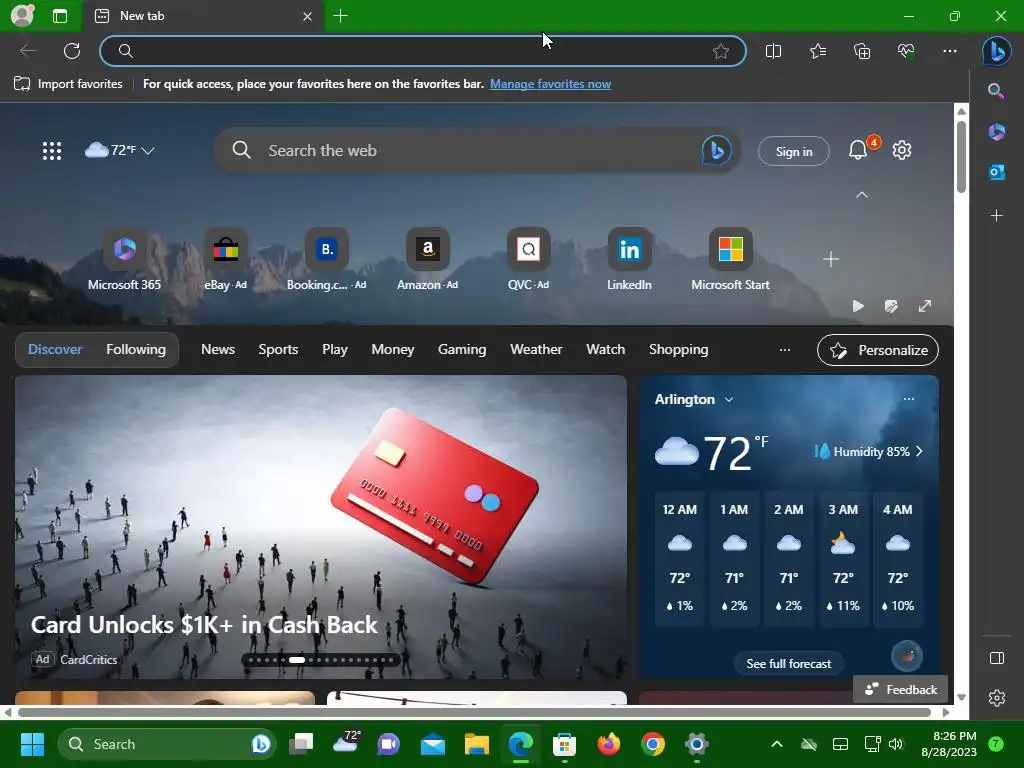Add this page to favorites star
1024x768 pixels.
pyautogui.click(x=720, y=51)
